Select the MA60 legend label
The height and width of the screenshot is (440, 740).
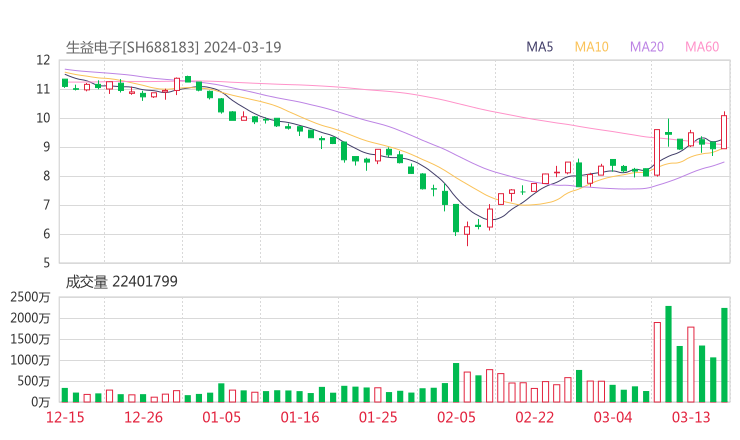(702, 47)
